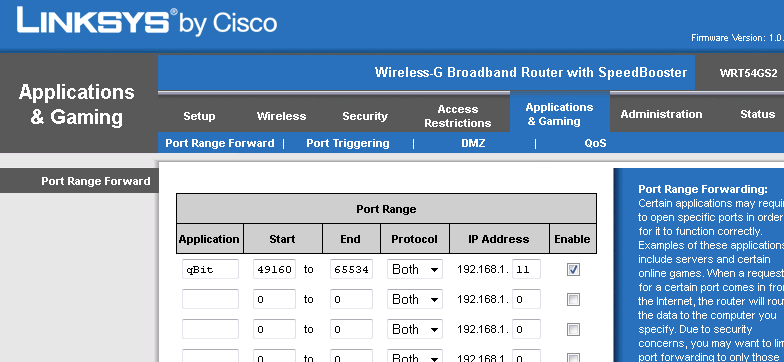The image size is (784, 362).
Task: Open the Setup tab
Action: point(199,116)
